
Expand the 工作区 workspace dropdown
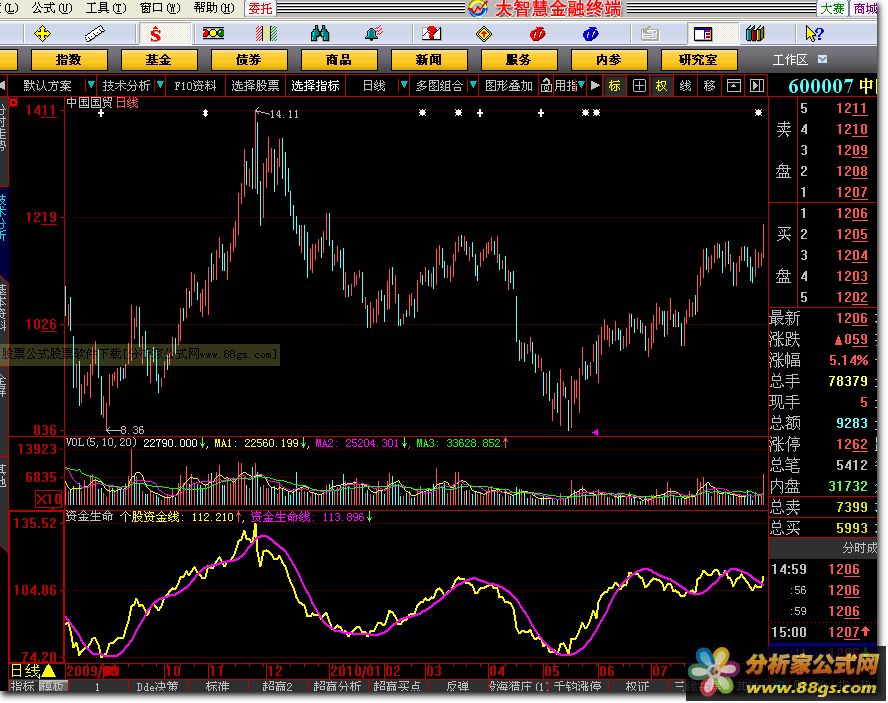point(822,59)
